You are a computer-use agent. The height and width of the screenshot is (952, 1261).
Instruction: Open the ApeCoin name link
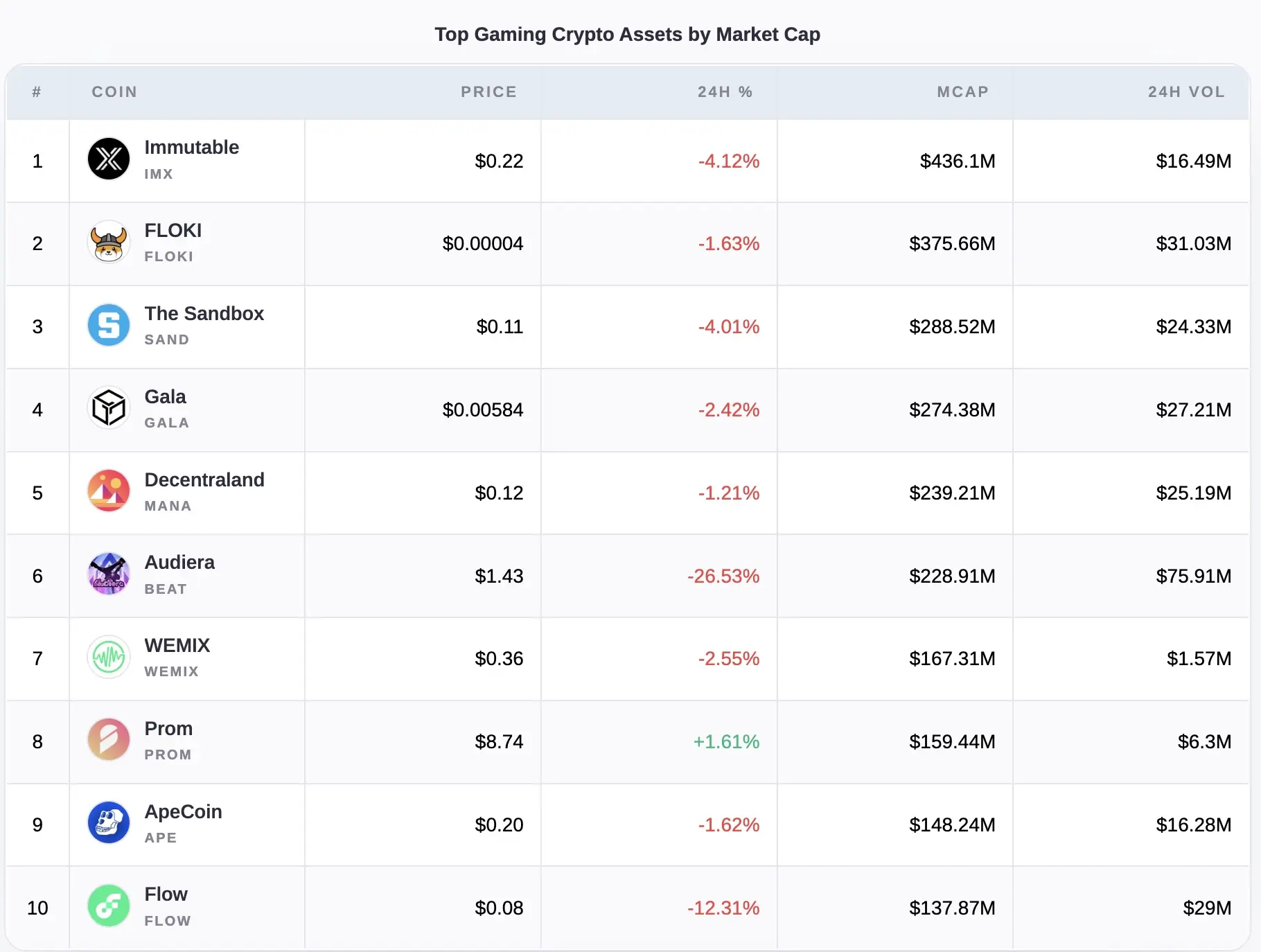[183, 811]
